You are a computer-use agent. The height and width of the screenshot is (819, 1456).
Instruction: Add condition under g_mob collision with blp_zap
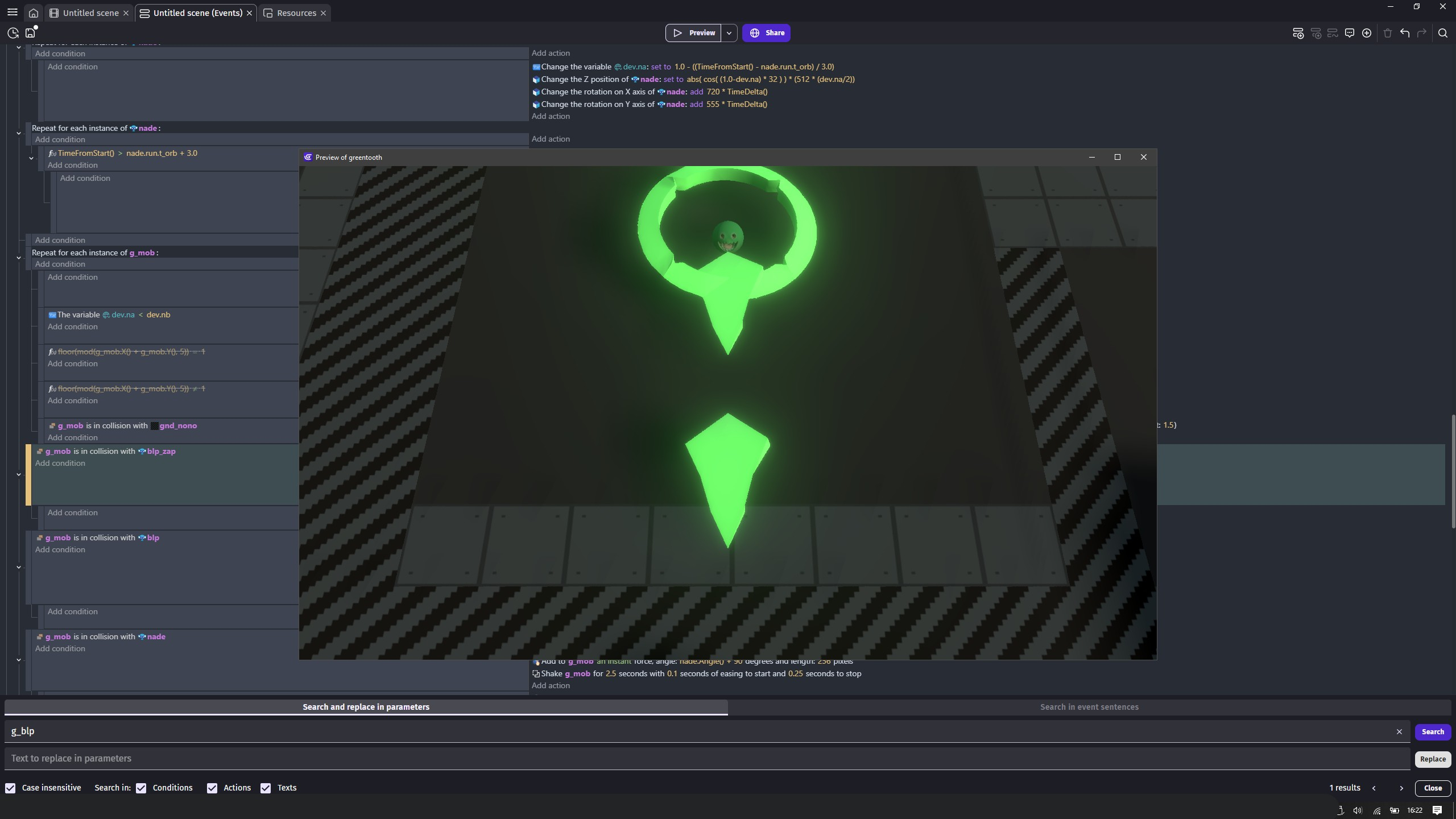click(60, 464)
